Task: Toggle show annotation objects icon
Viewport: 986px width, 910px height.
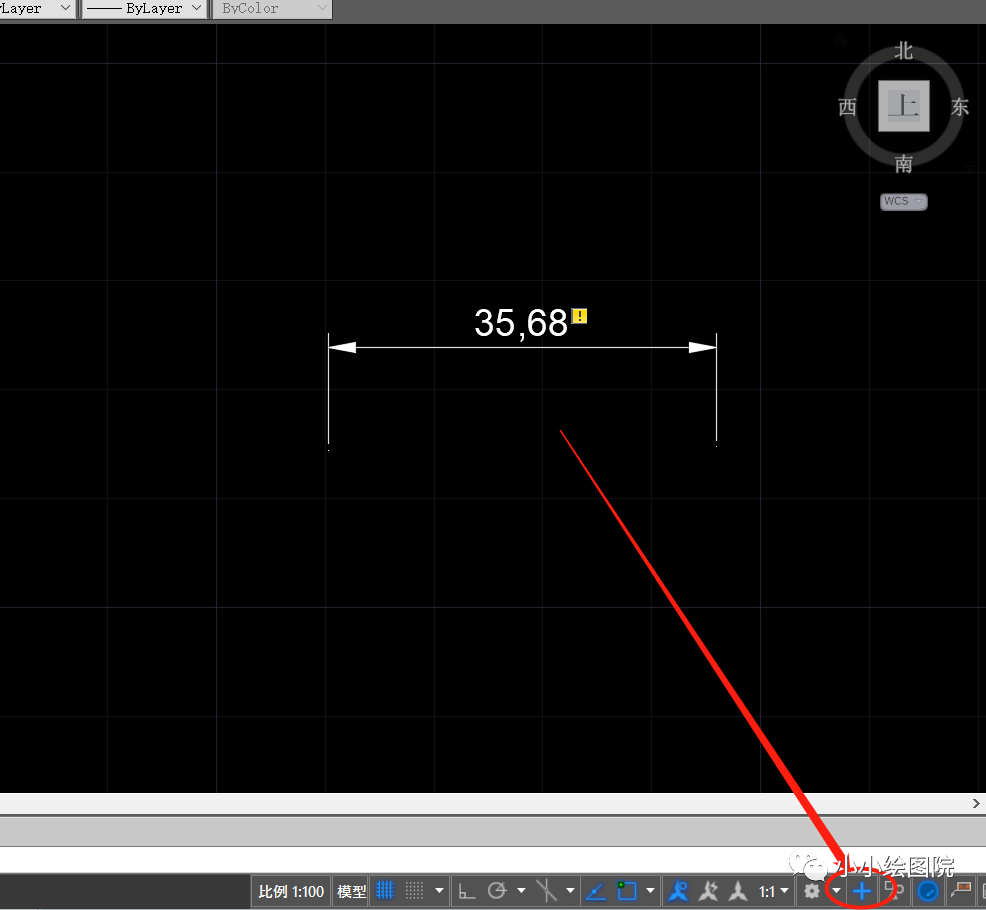Action: pos(678,891)
